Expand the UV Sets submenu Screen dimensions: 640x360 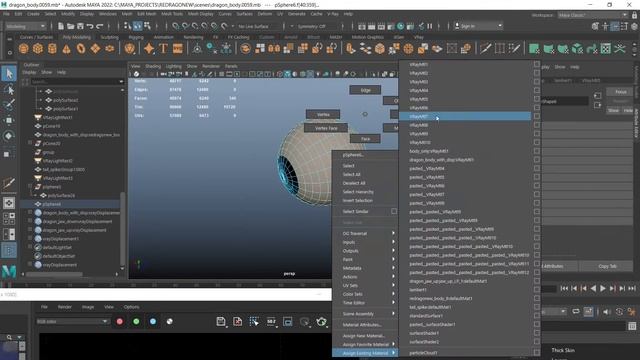[x=365, y=285]
